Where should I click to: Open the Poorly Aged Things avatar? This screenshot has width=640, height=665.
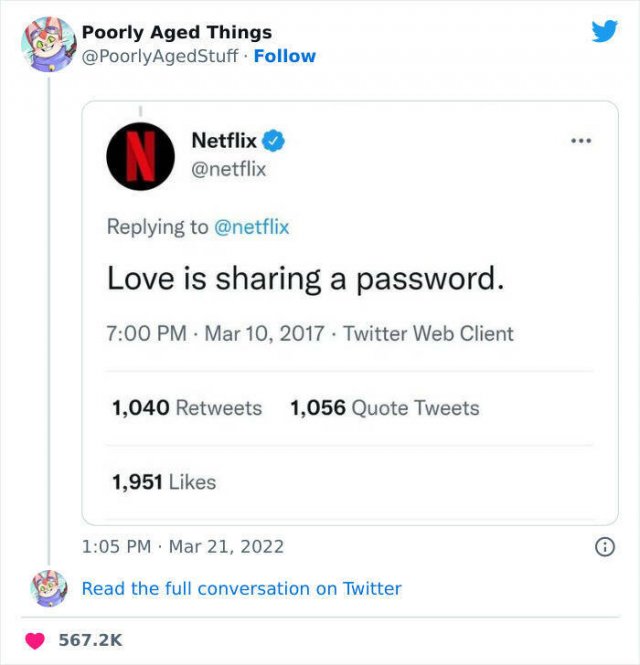(49, 44)
